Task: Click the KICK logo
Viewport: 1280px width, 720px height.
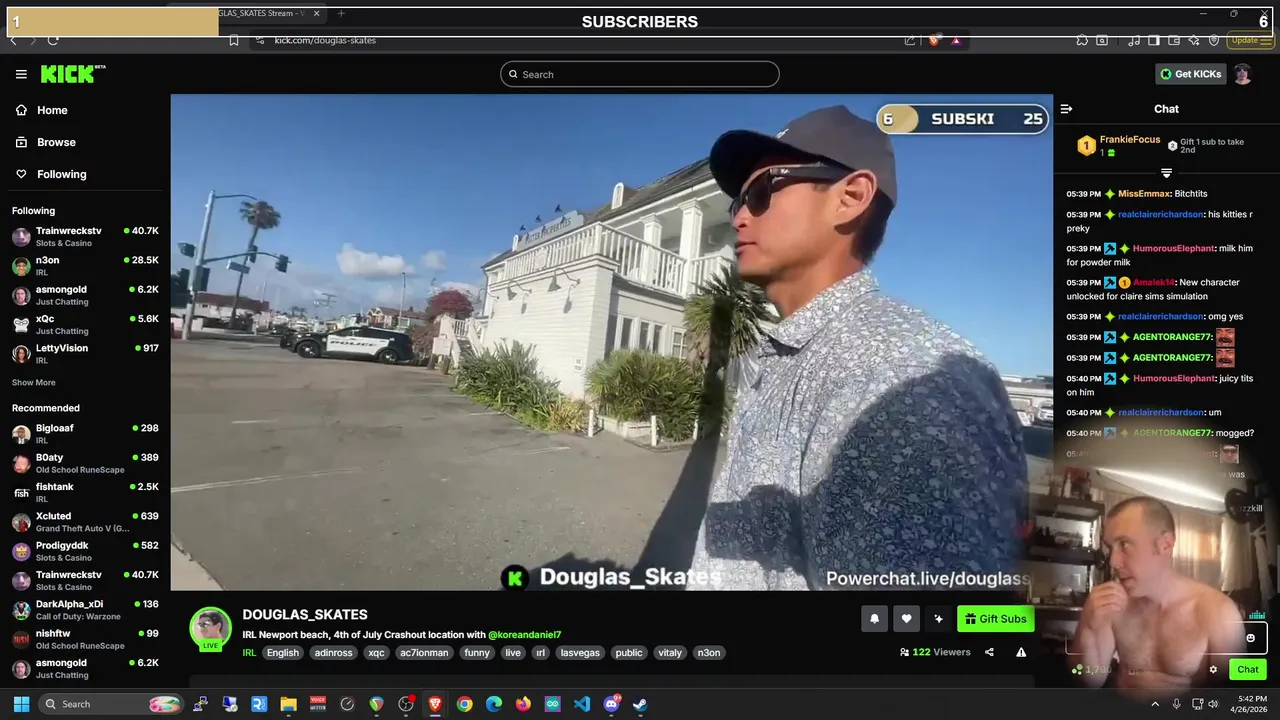Action: (73, 74)
